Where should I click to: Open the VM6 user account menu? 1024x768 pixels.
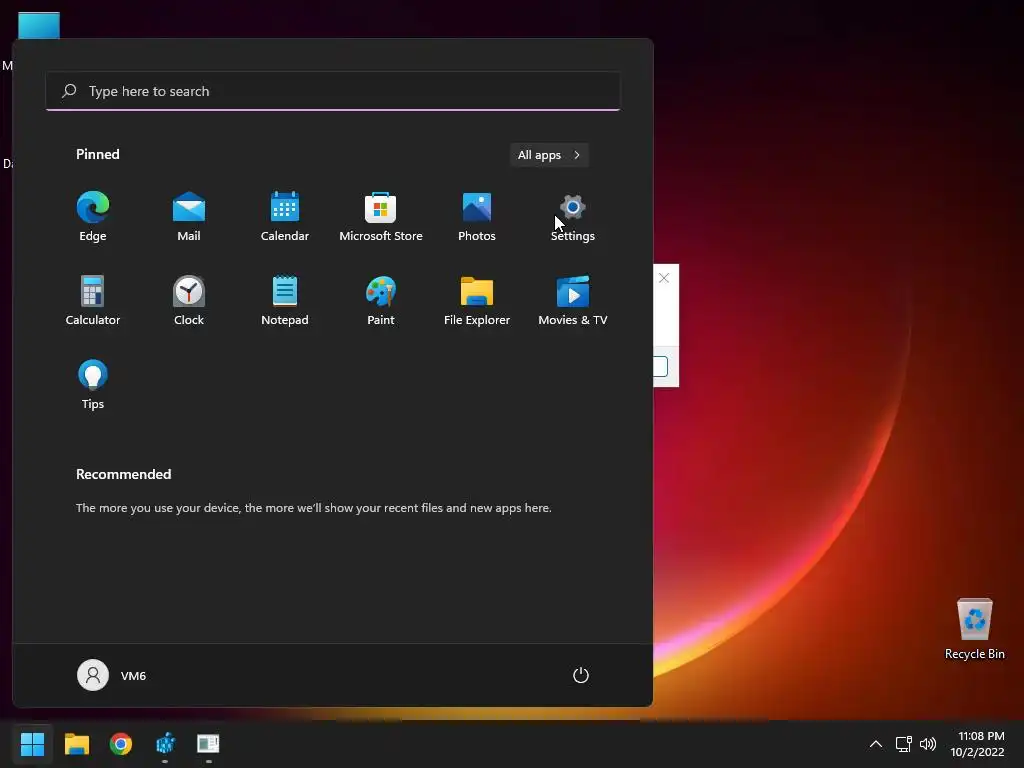pyautogui.click(x=112, y=675)
